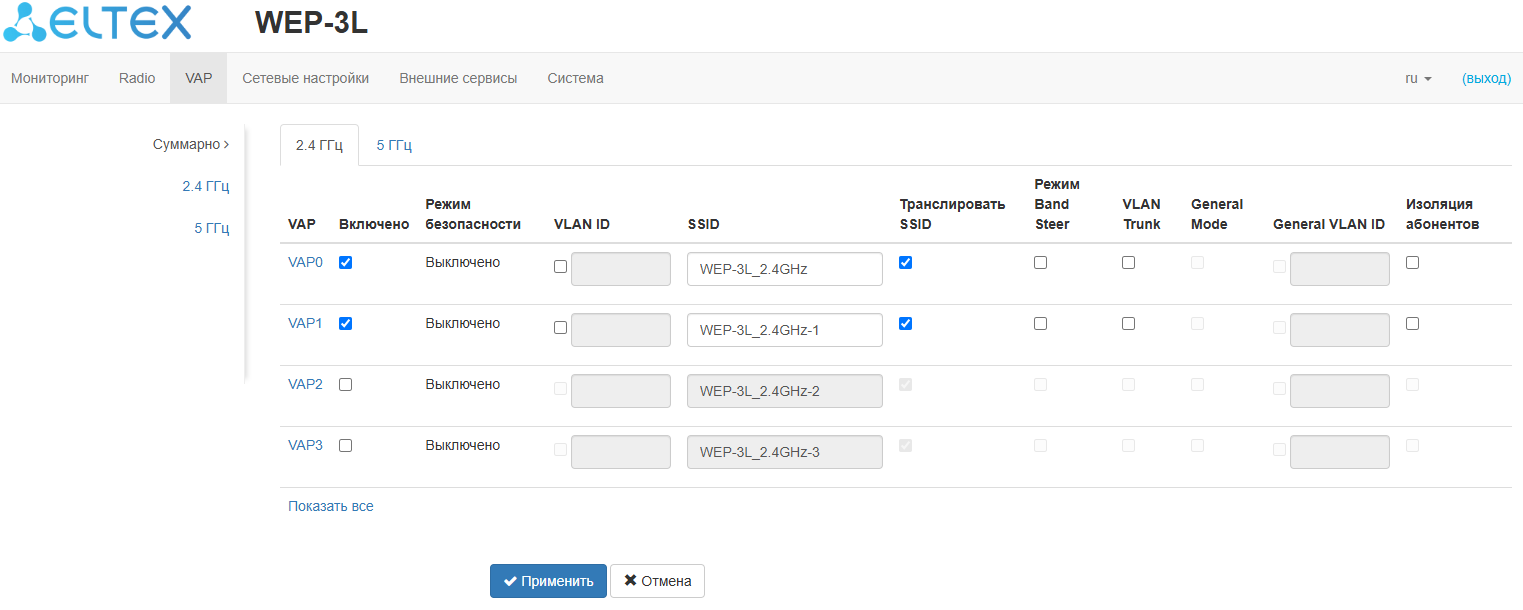Open the VAP0 settings link

point(305,263)
